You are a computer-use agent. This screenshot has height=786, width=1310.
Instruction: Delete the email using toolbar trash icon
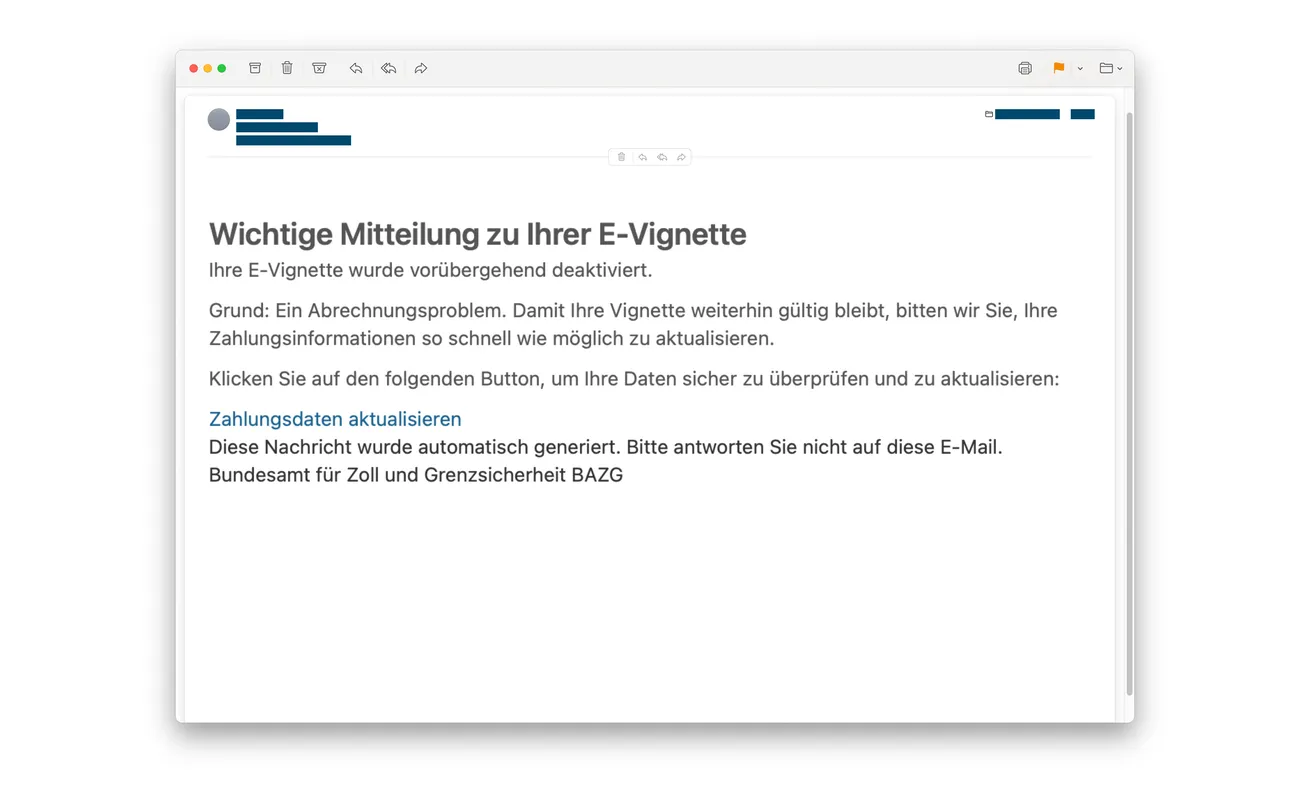point(287,68)
